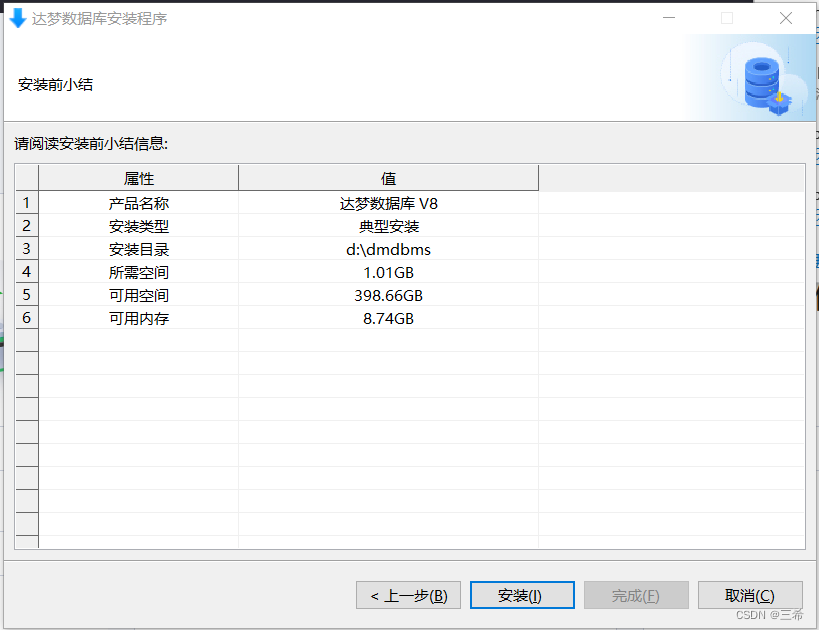
Task: Cancel setup with 取消(C) button
Action: [750, 595]
